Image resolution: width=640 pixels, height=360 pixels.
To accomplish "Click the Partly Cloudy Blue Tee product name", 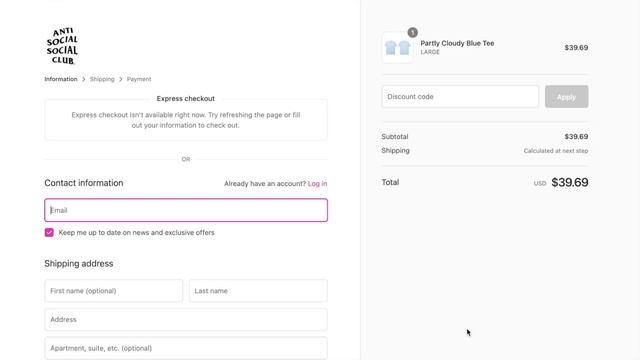I will tap(457, 43).
